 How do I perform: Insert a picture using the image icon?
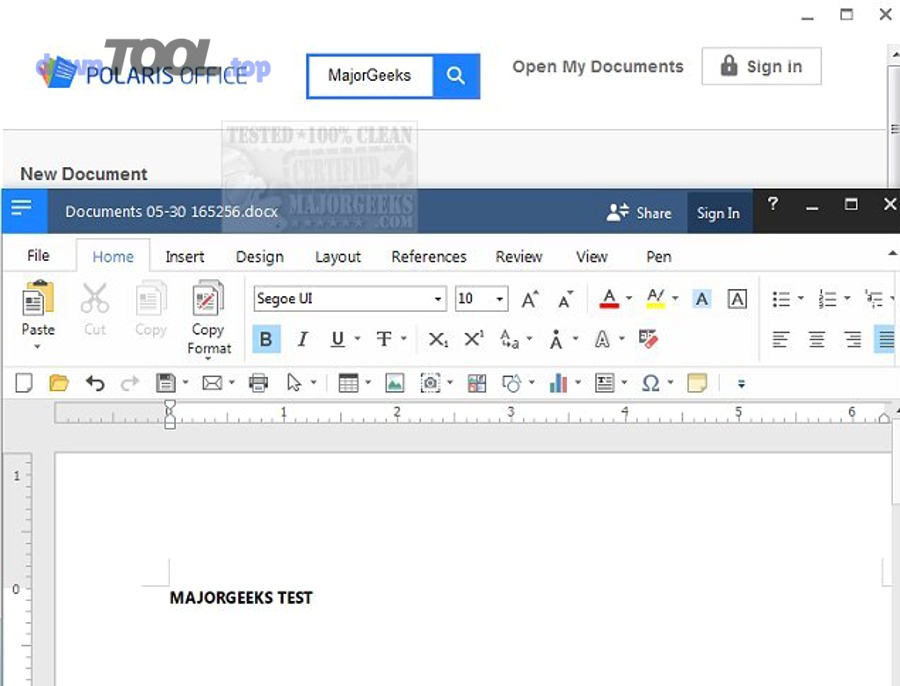[395, 383]
